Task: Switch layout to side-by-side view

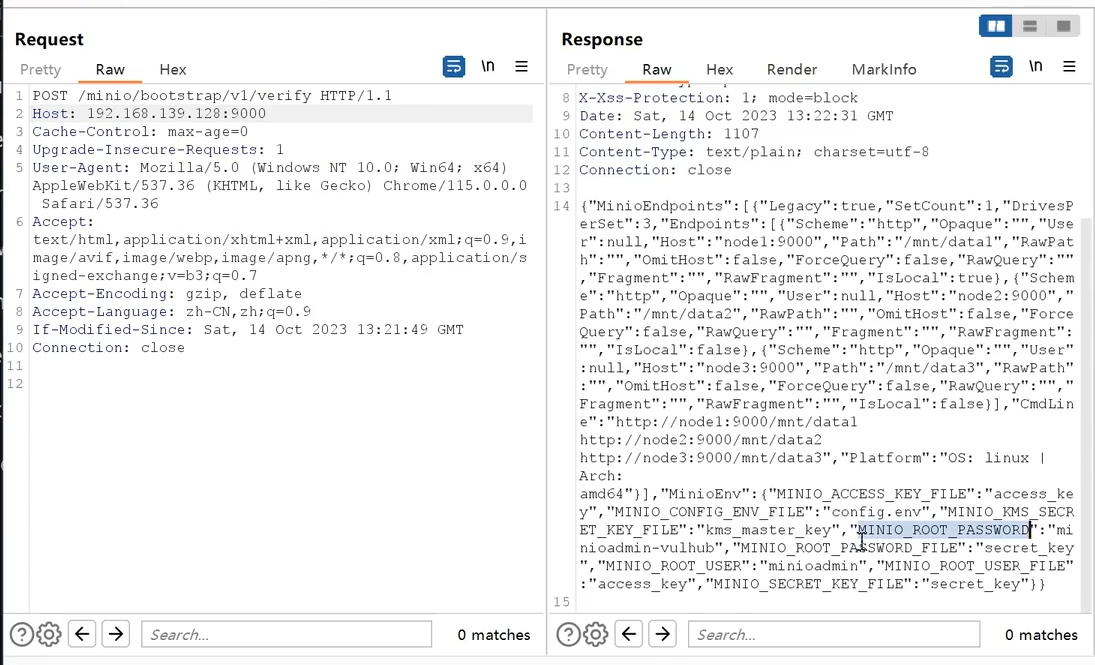Action: (995, 25)
